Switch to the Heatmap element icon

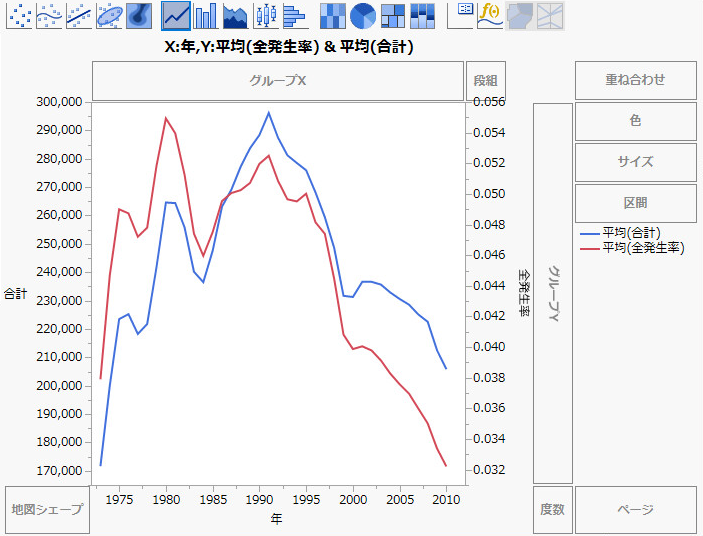333,15
